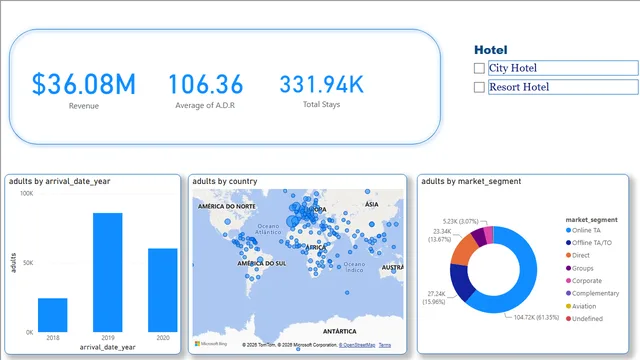Click the Corporate legend entry
640x360 pixels.
click(x=584, y=281)
